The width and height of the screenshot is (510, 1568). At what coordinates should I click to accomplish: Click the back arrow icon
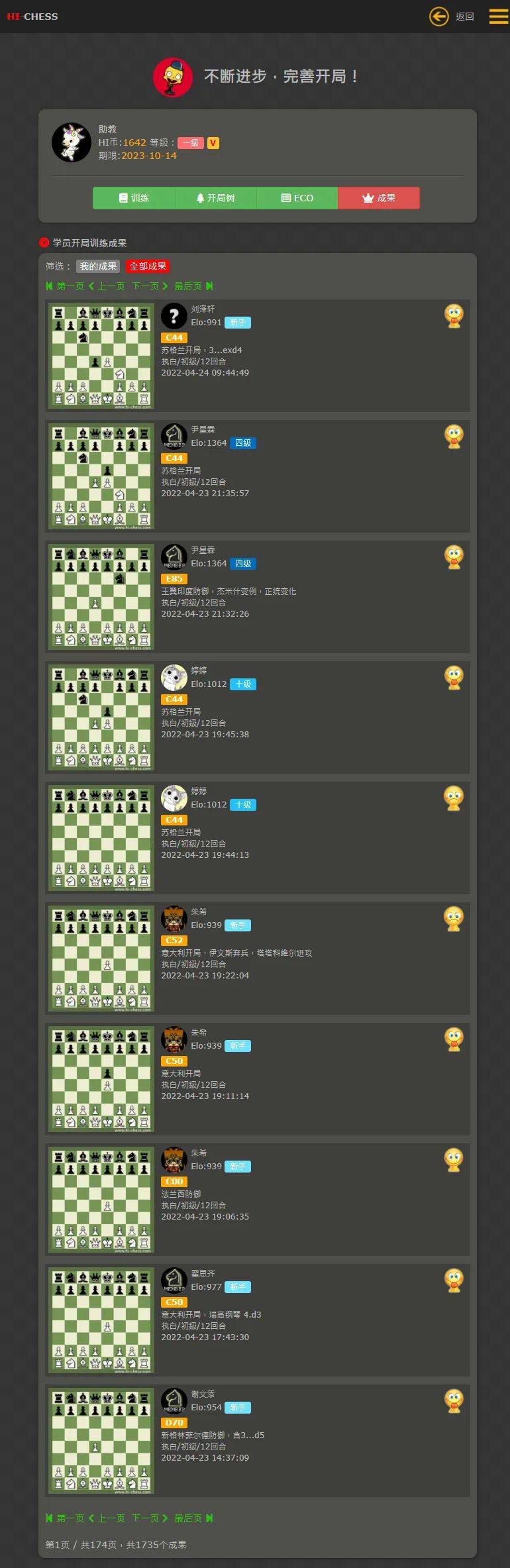point(438,16)
